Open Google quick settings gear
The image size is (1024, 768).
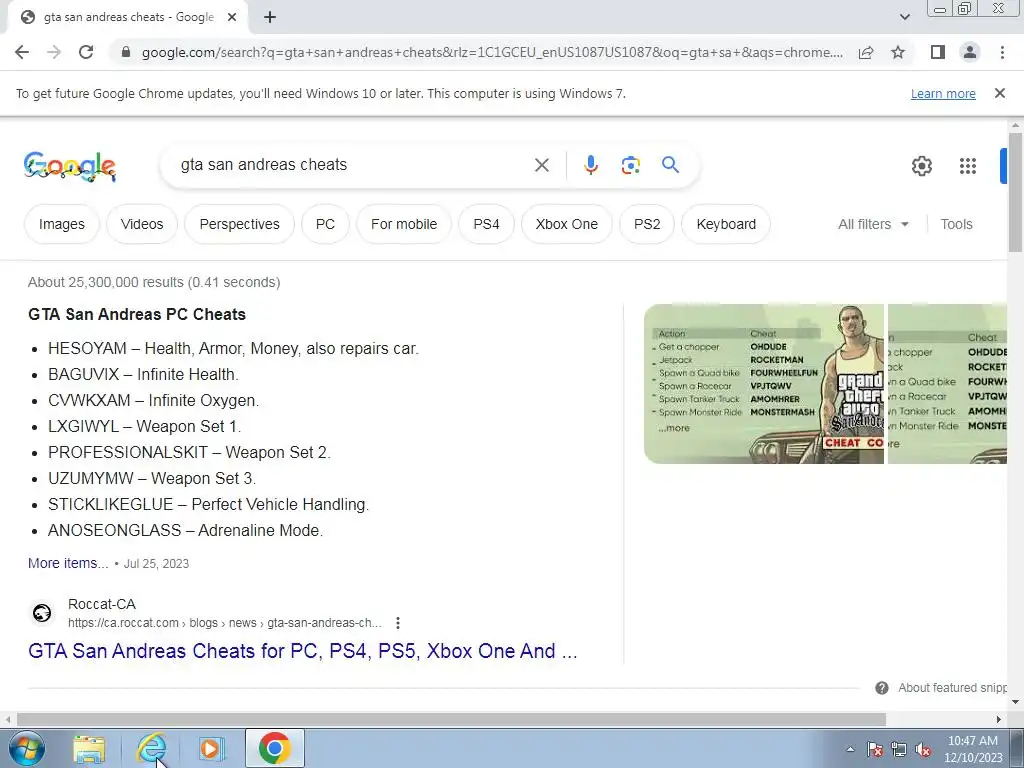click(921, 166)
